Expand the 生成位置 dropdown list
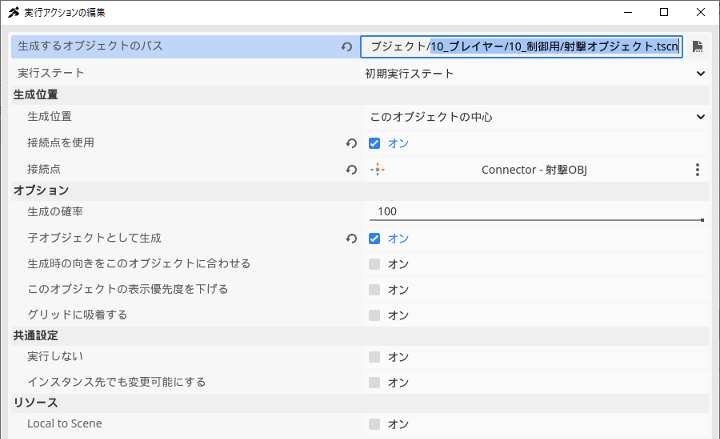Screen dimensions: 720x439 [x=537, y=117]
